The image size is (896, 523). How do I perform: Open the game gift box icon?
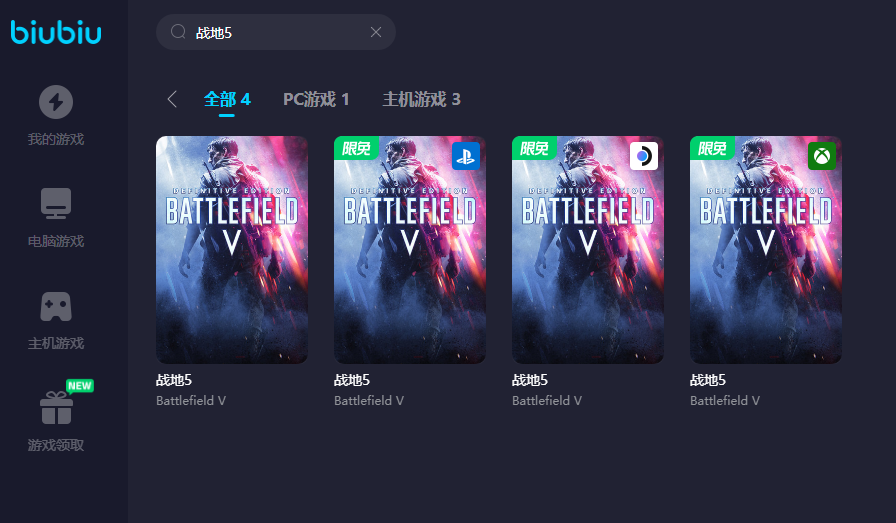point(56,408)
